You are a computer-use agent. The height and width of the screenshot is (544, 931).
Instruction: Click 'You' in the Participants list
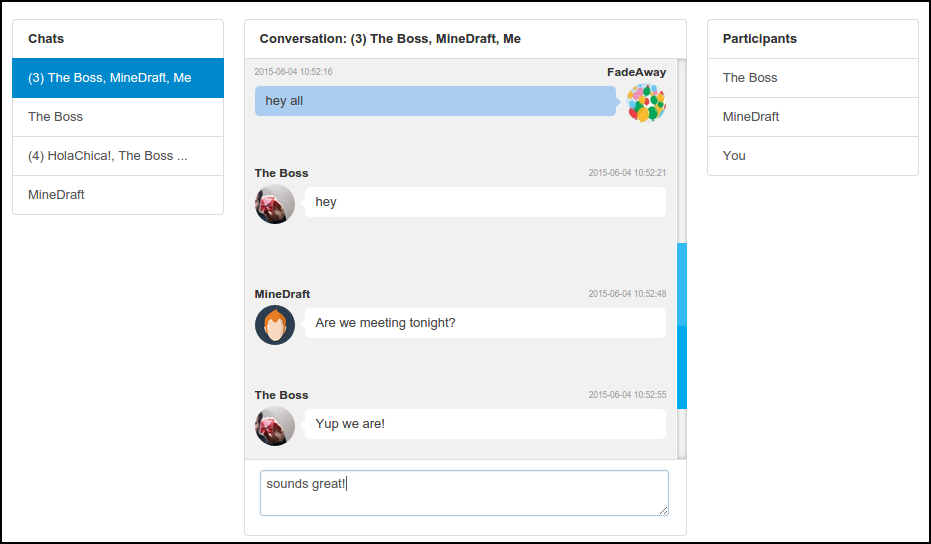tap(812, 156)
